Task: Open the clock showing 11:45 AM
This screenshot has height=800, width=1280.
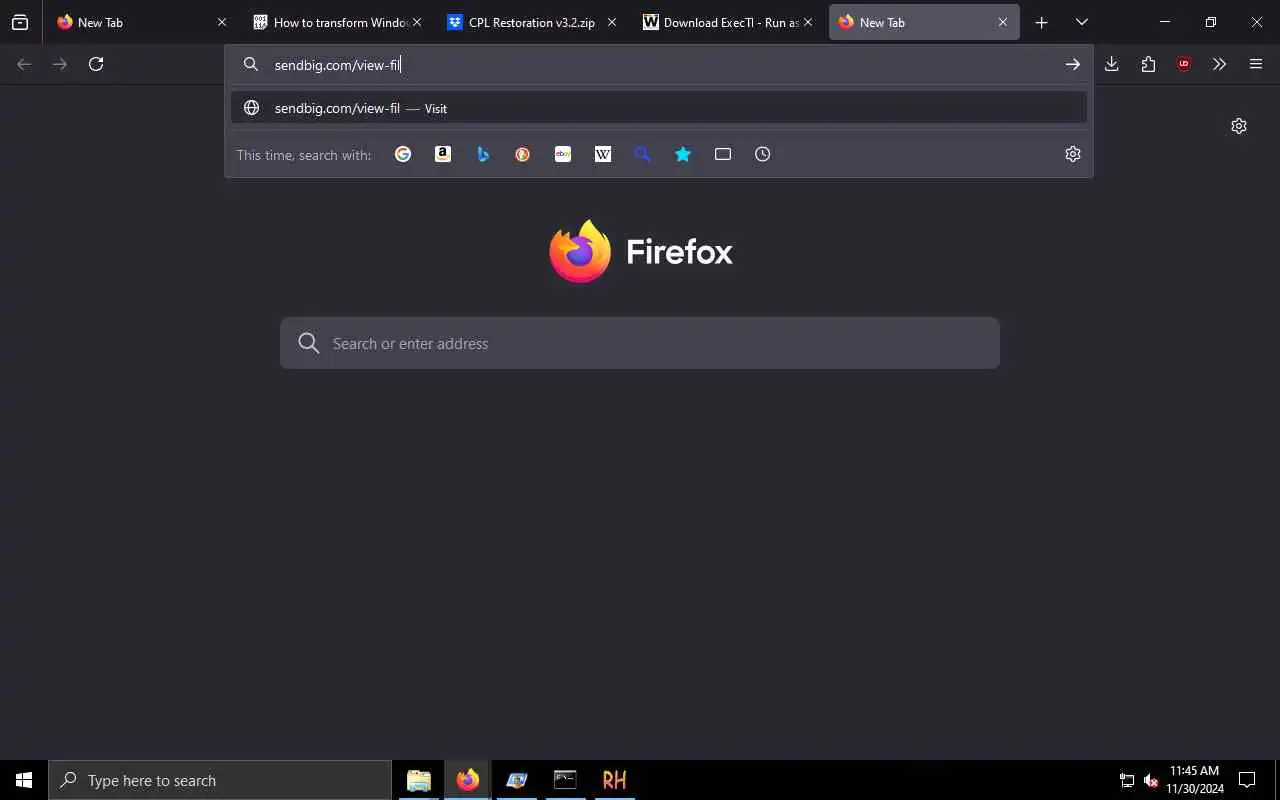Action: (x=1195, y=780)
